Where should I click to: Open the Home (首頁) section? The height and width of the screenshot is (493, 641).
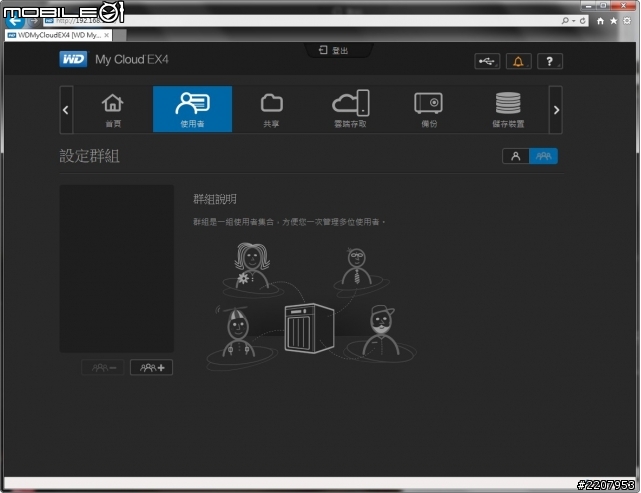[x=113, y=110]
